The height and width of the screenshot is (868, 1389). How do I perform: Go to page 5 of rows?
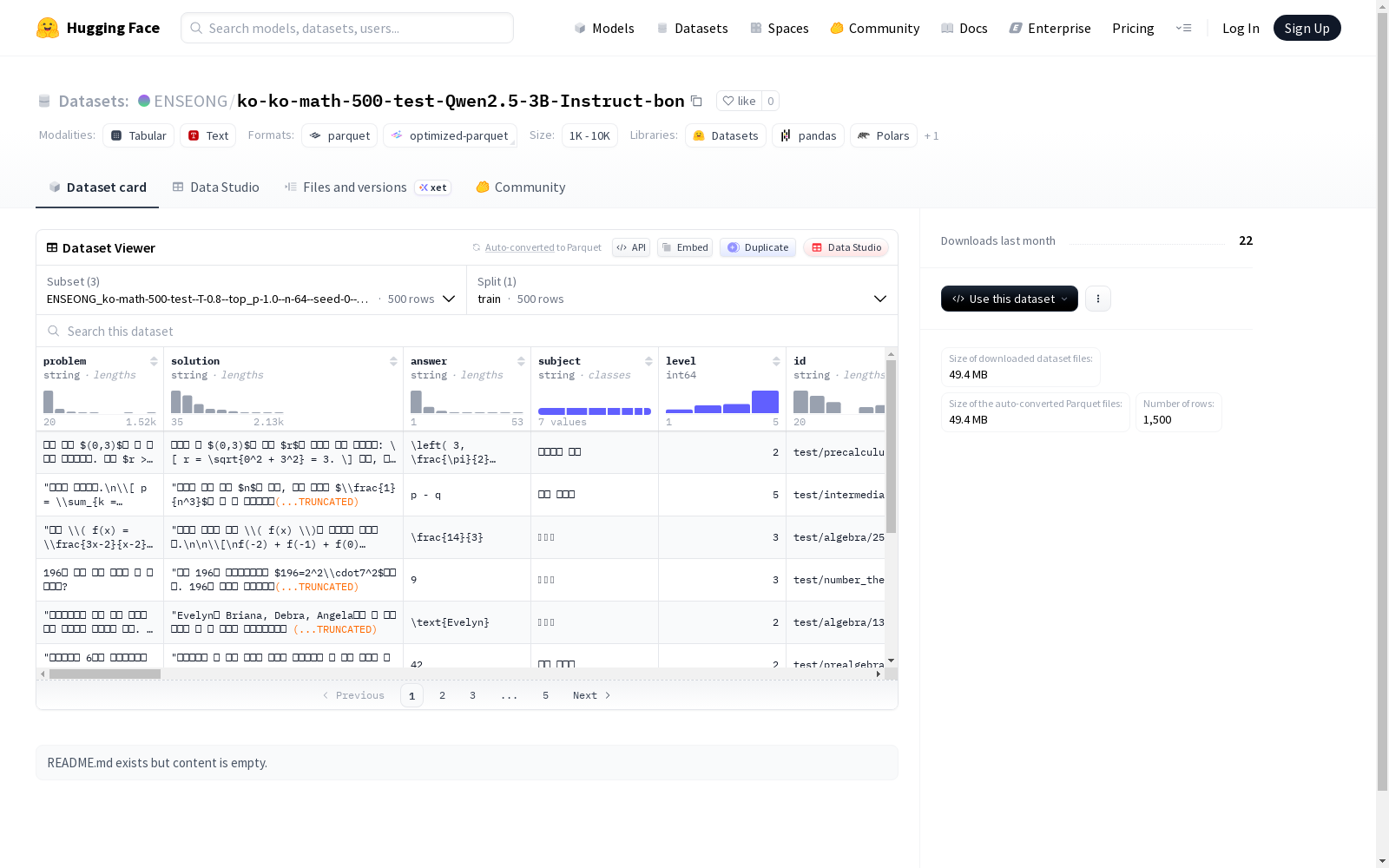[545, 695]
